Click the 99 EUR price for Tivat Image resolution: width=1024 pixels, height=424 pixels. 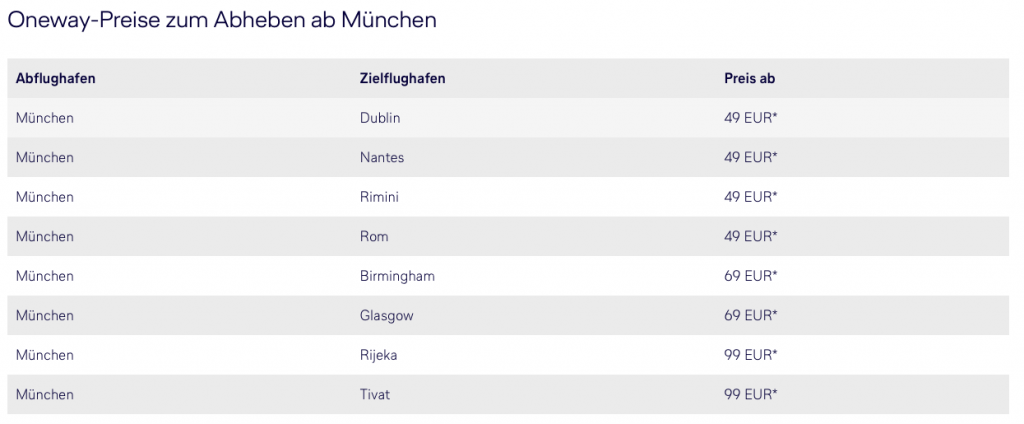pos(751,395)
